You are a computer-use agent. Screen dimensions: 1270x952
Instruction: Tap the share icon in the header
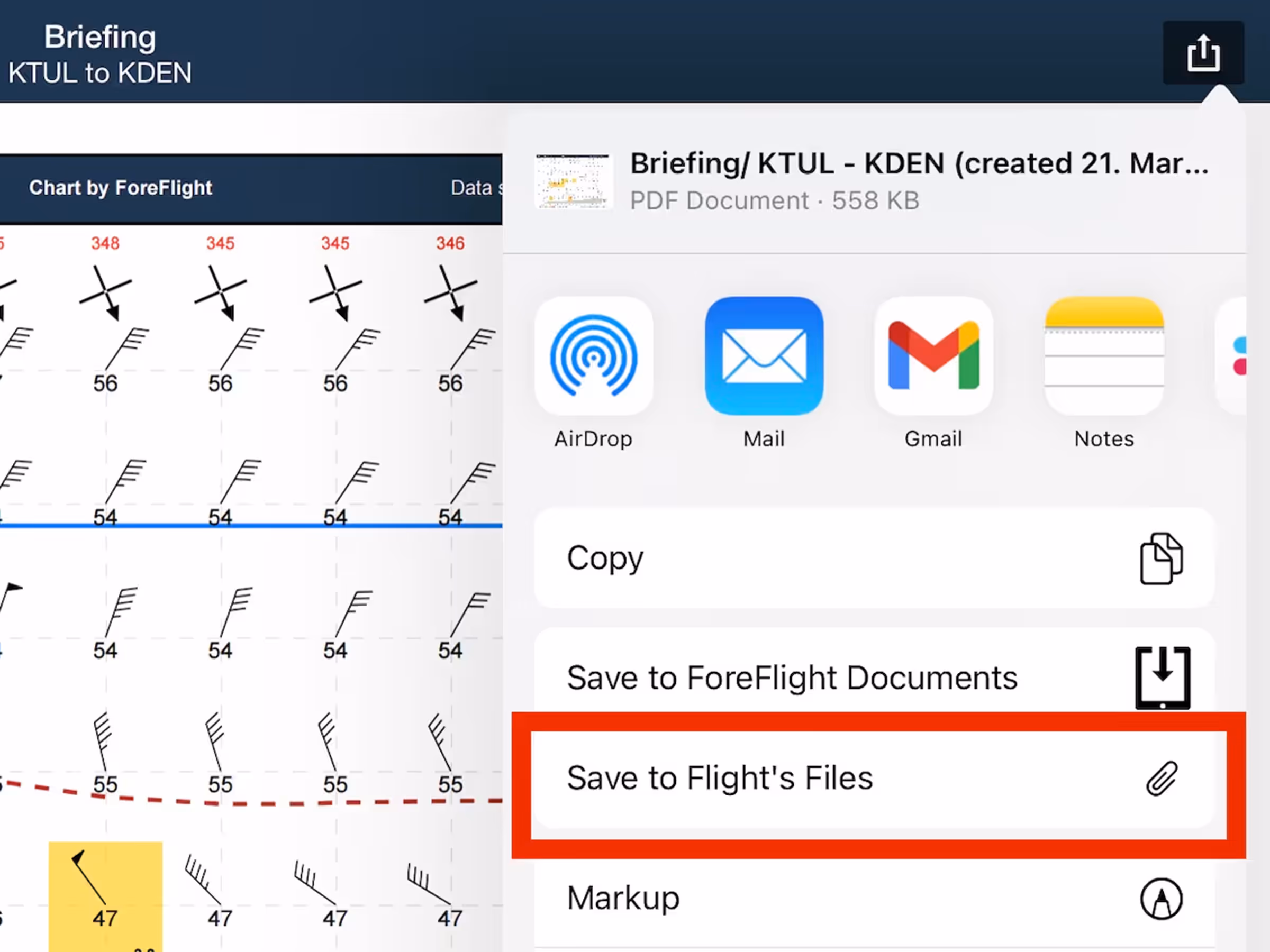(1203, 53)
